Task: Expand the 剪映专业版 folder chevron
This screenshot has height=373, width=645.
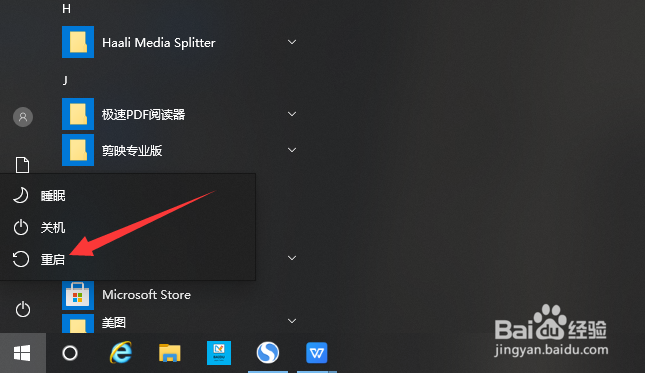Action: coord(292,150)
